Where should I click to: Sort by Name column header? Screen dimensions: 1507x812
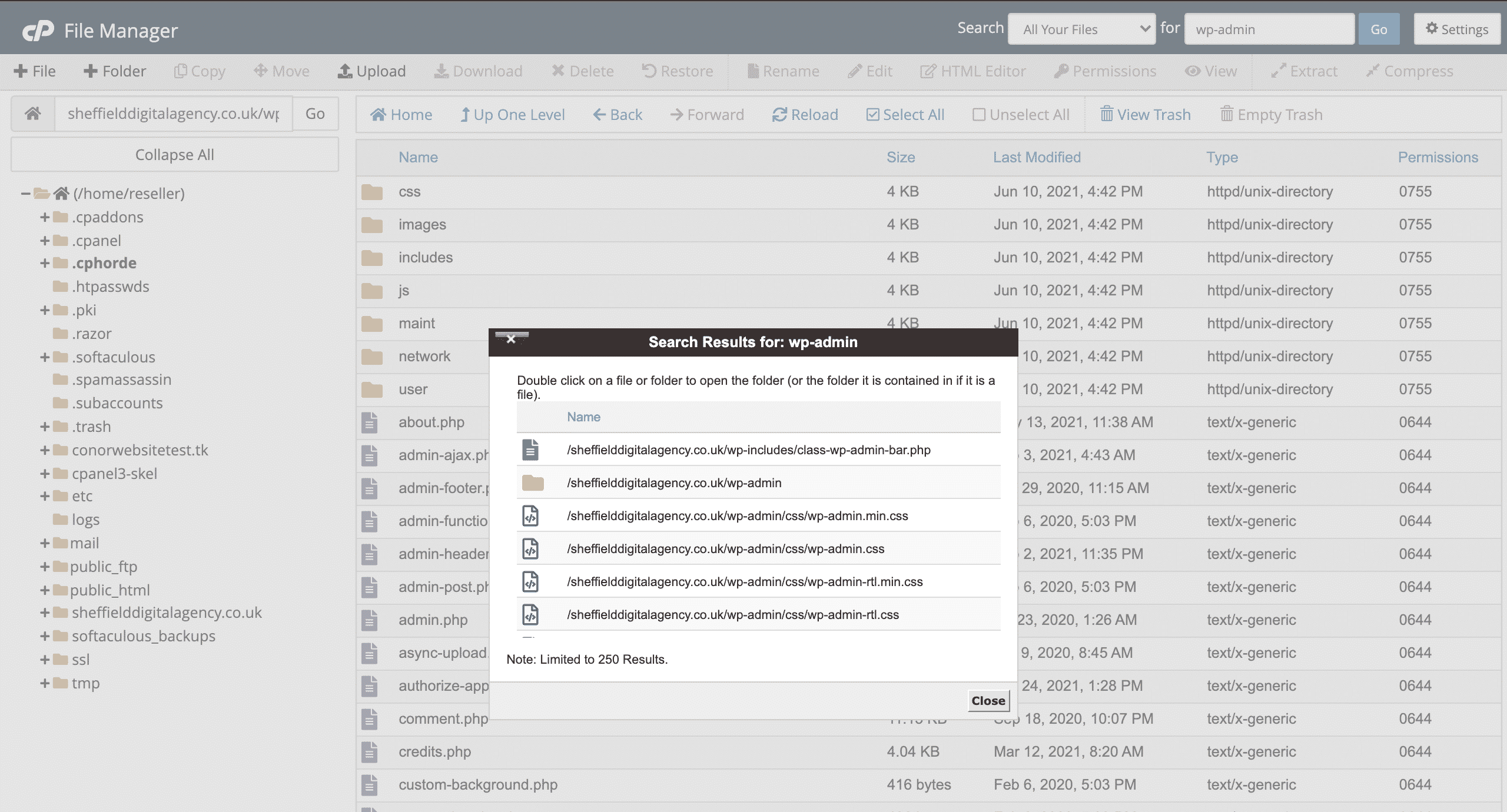[418, 157]
